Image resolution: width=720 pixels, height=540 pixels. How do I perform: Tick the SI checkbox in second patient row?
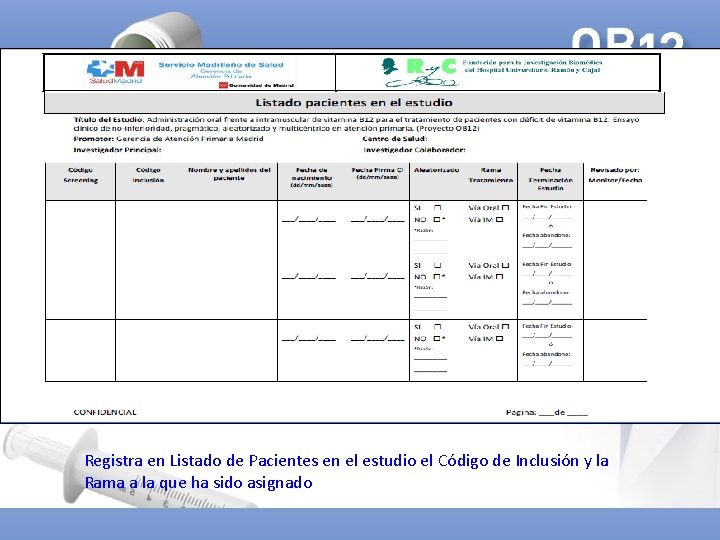tap(438, 265)
